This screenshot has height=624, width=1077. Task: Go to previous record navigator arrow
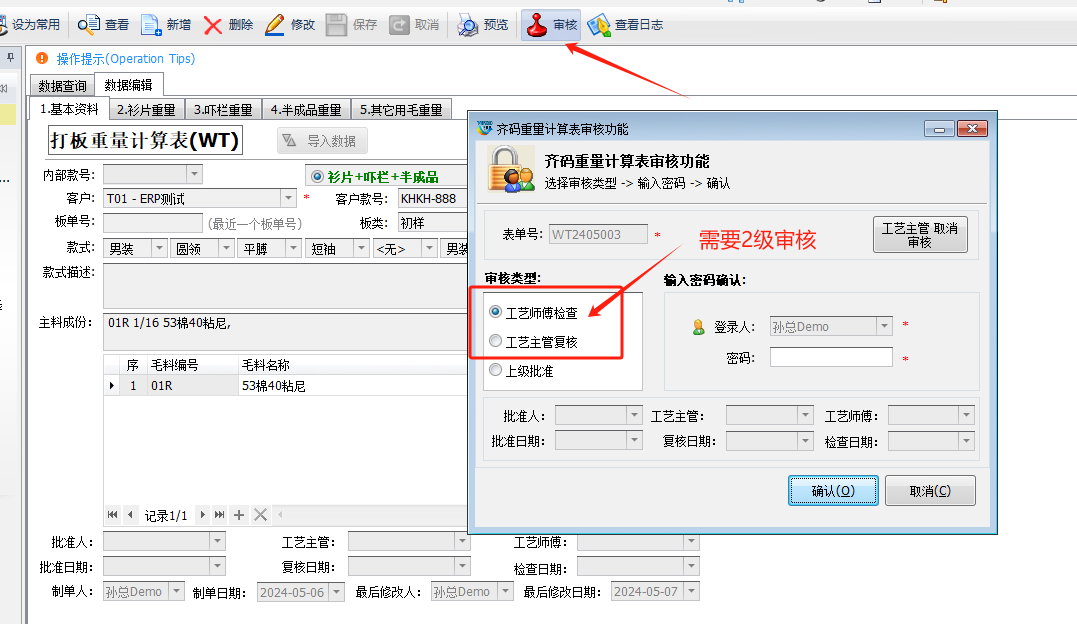click(x=131, y=515)
